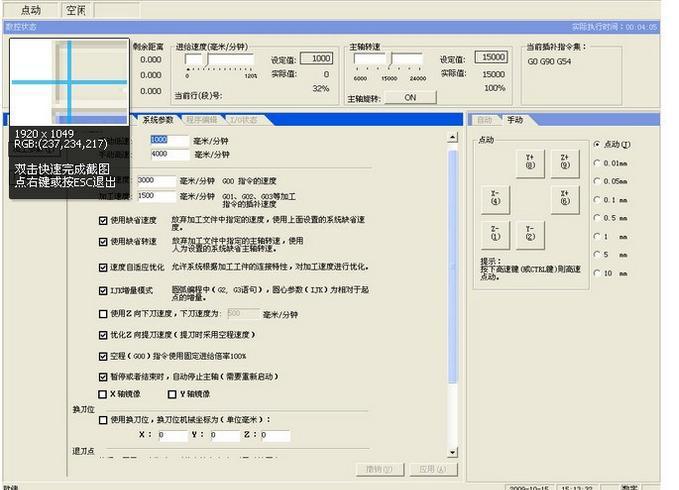This screenshot has height=490, width=679.
Task: Switch to the 系统参数 tab
Action: [x=158, y=120]
